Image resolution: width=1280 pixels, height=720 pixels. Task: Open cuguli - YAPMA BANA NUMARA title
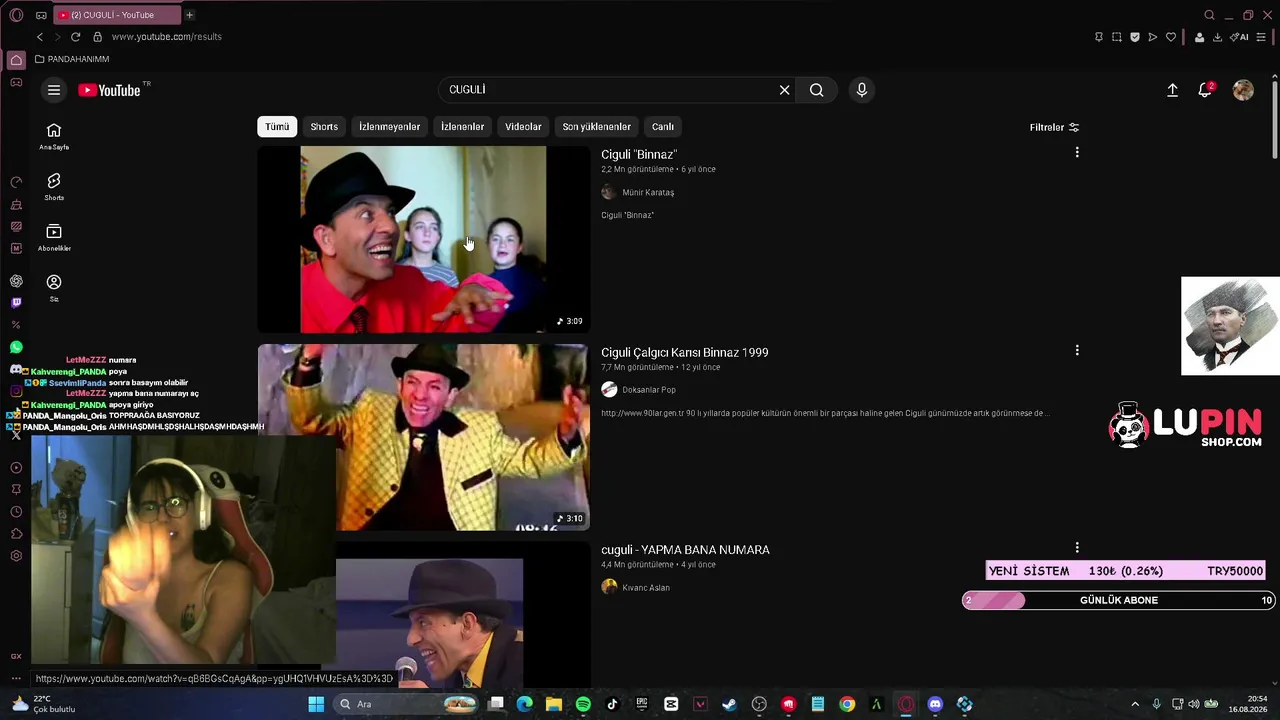pos(685,550)
